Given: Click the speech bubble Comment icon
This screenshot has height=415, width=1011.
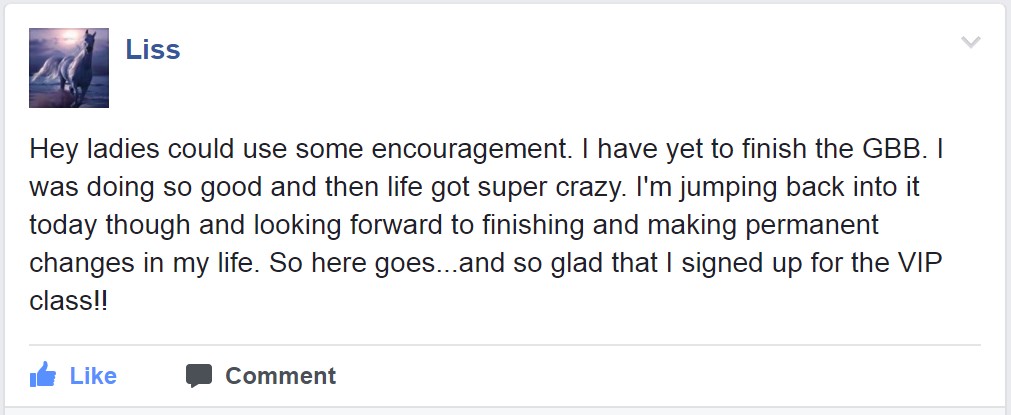Looking at the screenshot, I should pos(199,376).
